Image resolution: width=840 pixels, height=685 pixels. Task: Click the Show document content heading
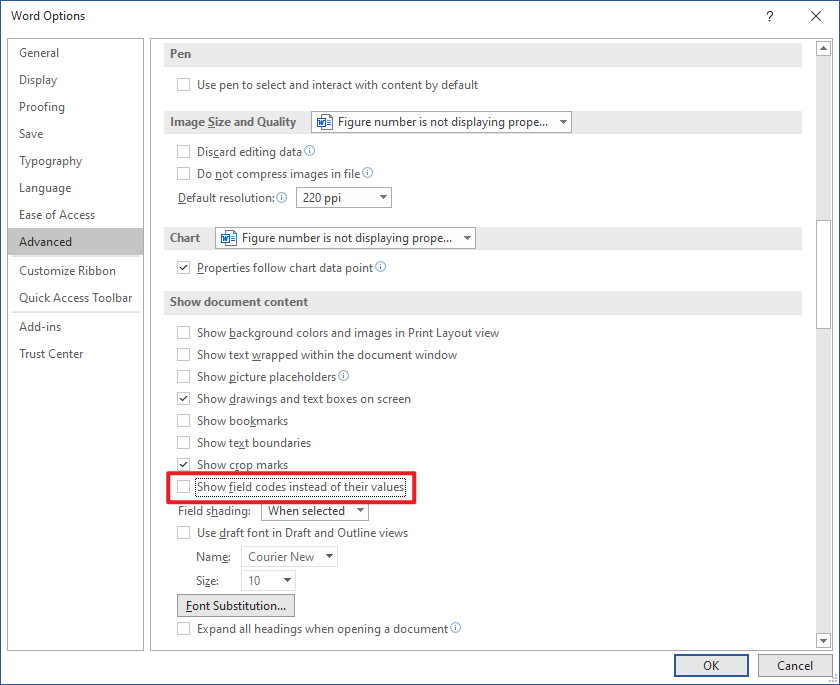pos(239,302)
